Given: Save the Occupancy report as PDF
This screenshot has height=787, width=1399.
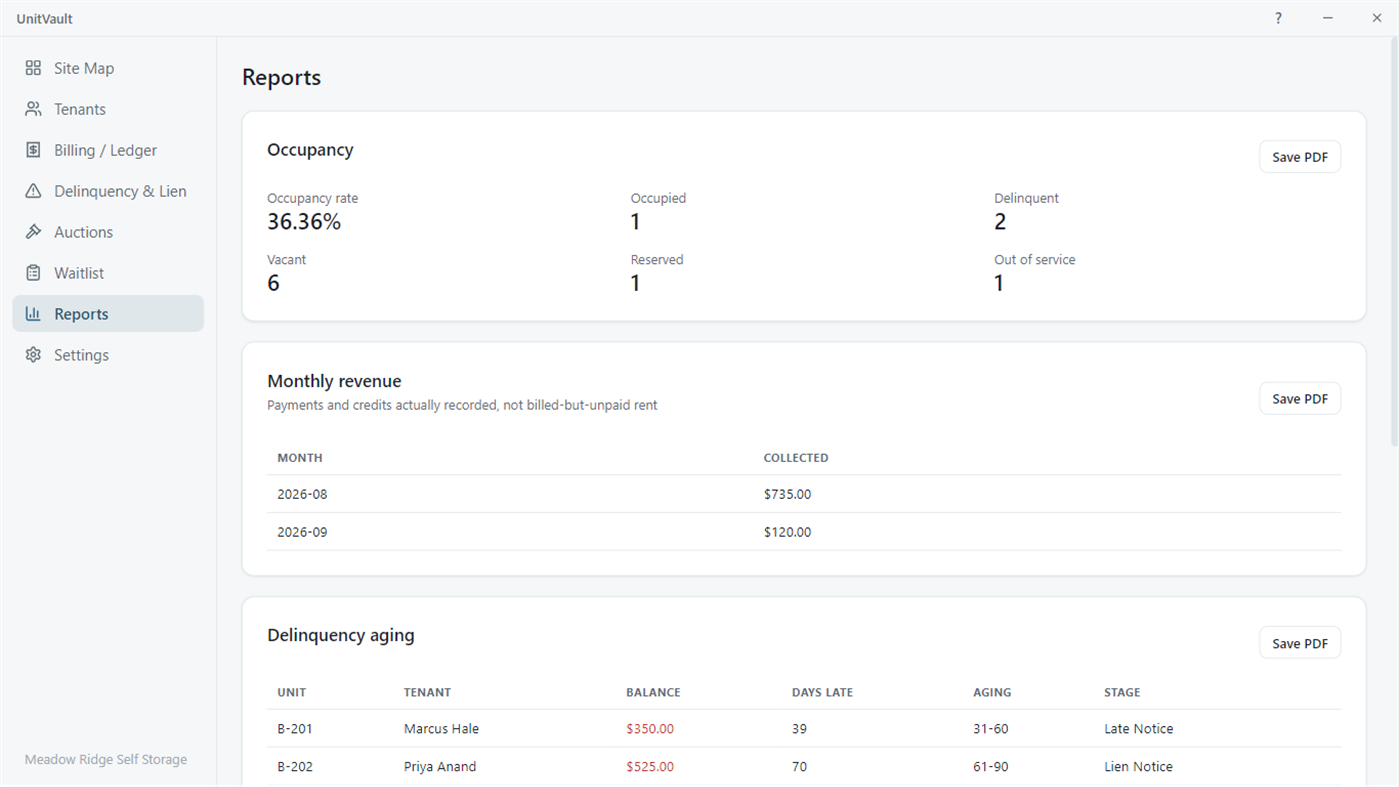Looking at the screenshot, I should [1299, 157].
